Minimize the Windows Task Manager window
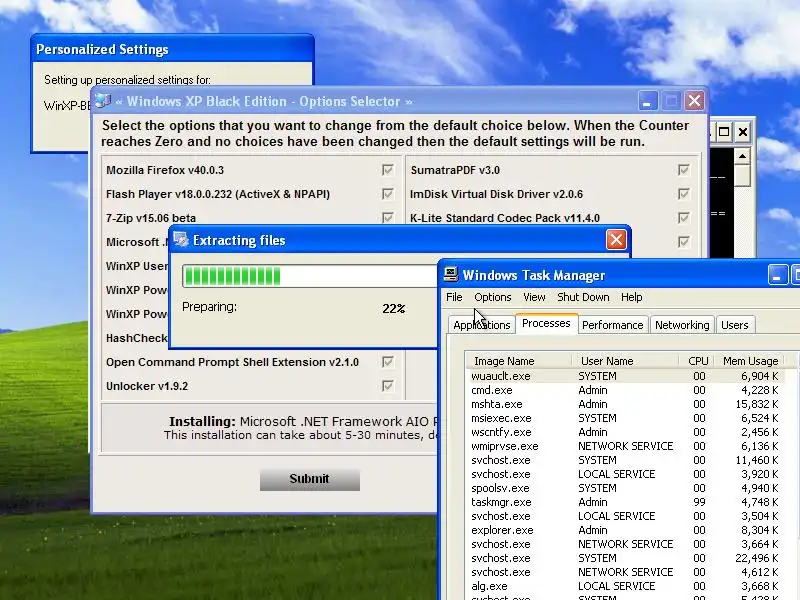This screenshot has width=800, height=600. (778, 274)
